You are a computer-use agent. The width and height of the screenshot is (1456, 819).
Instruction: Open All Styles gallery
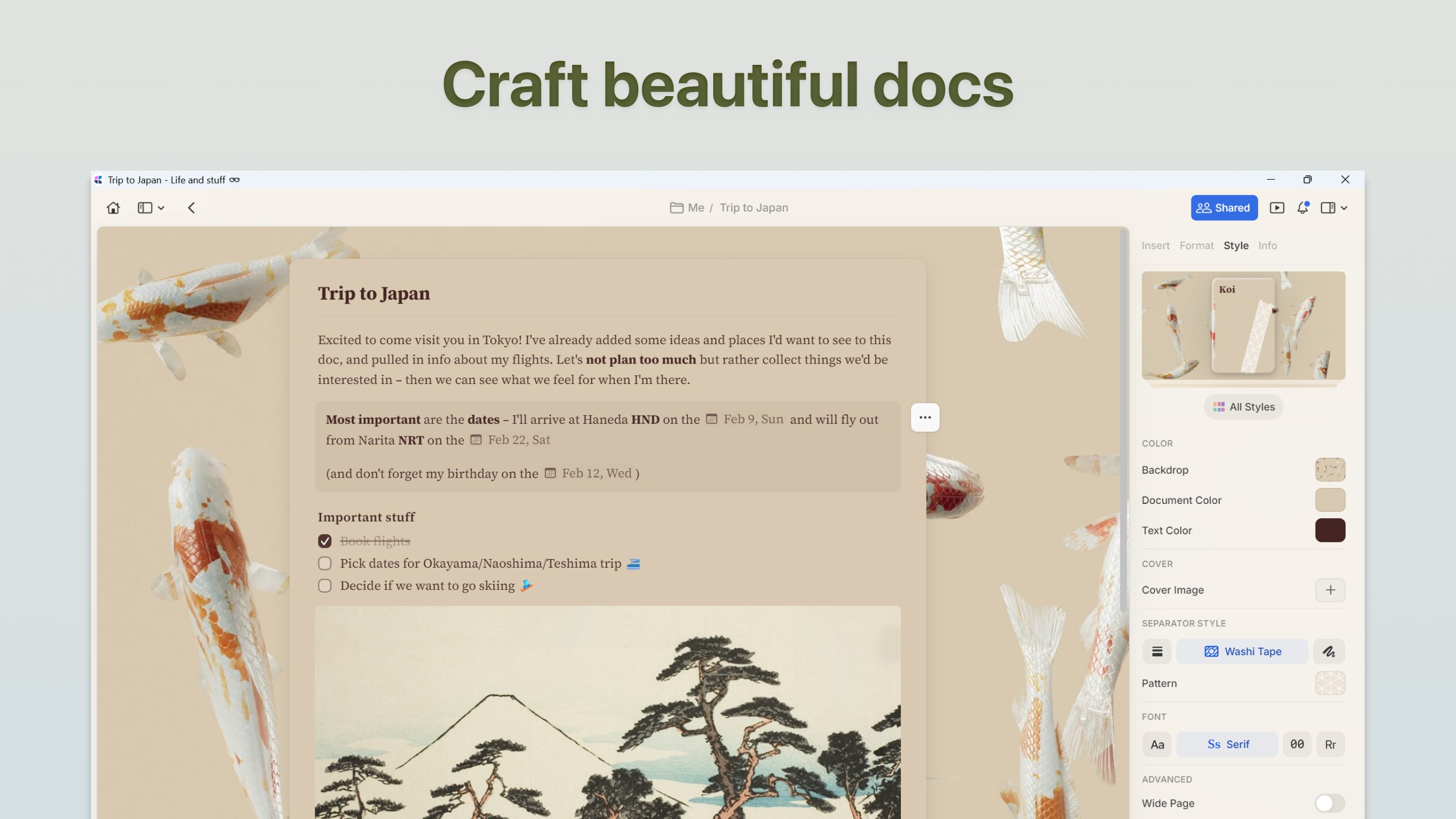pos(1243,407)
